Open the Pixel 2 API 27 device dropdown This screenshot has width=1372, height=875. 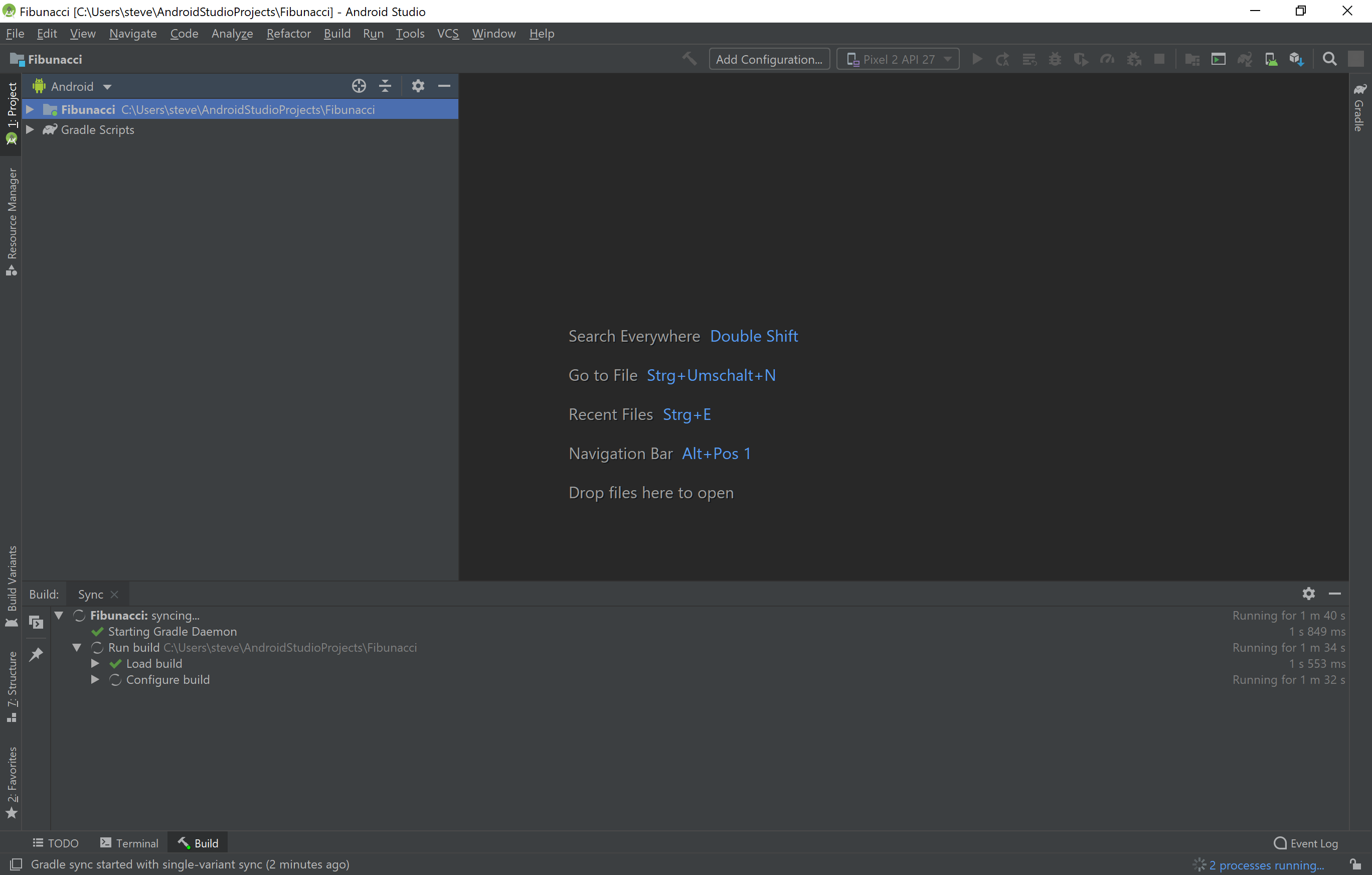click(898, 59)
